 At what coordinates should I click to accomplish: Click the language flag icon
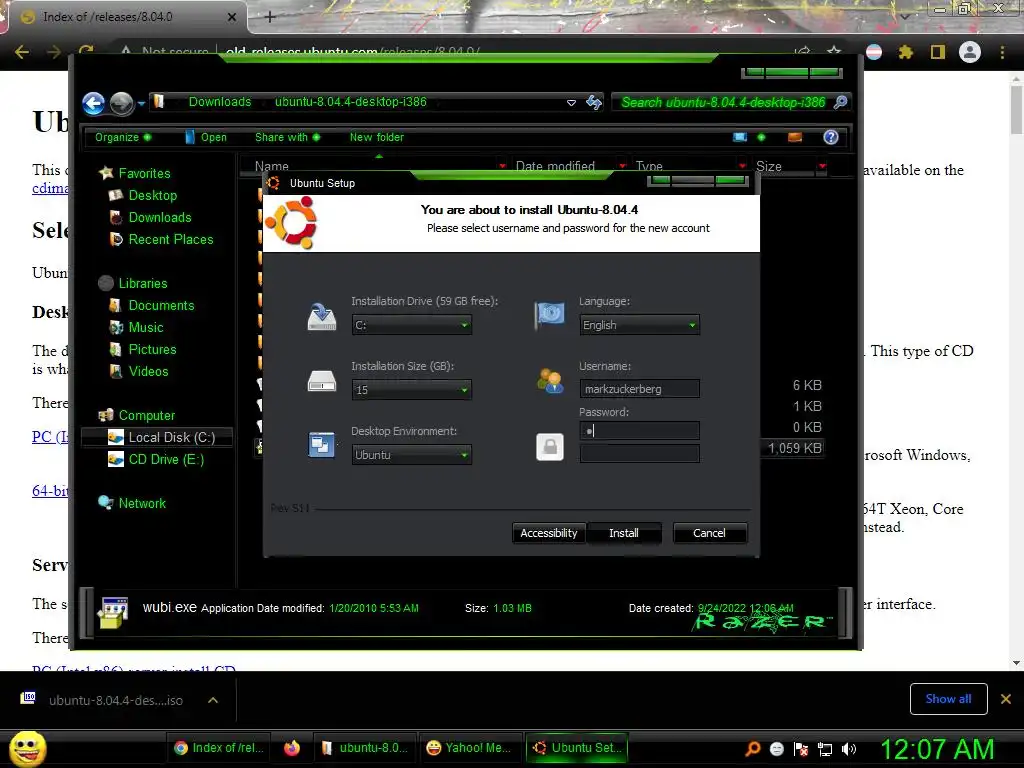click(x=549, y=316)
